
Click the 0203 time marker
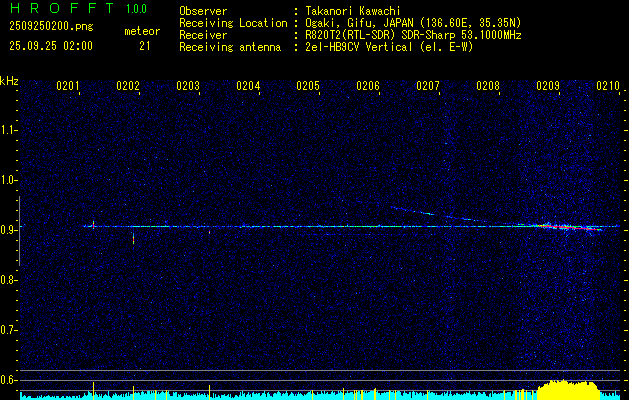(x=188, y=86)
